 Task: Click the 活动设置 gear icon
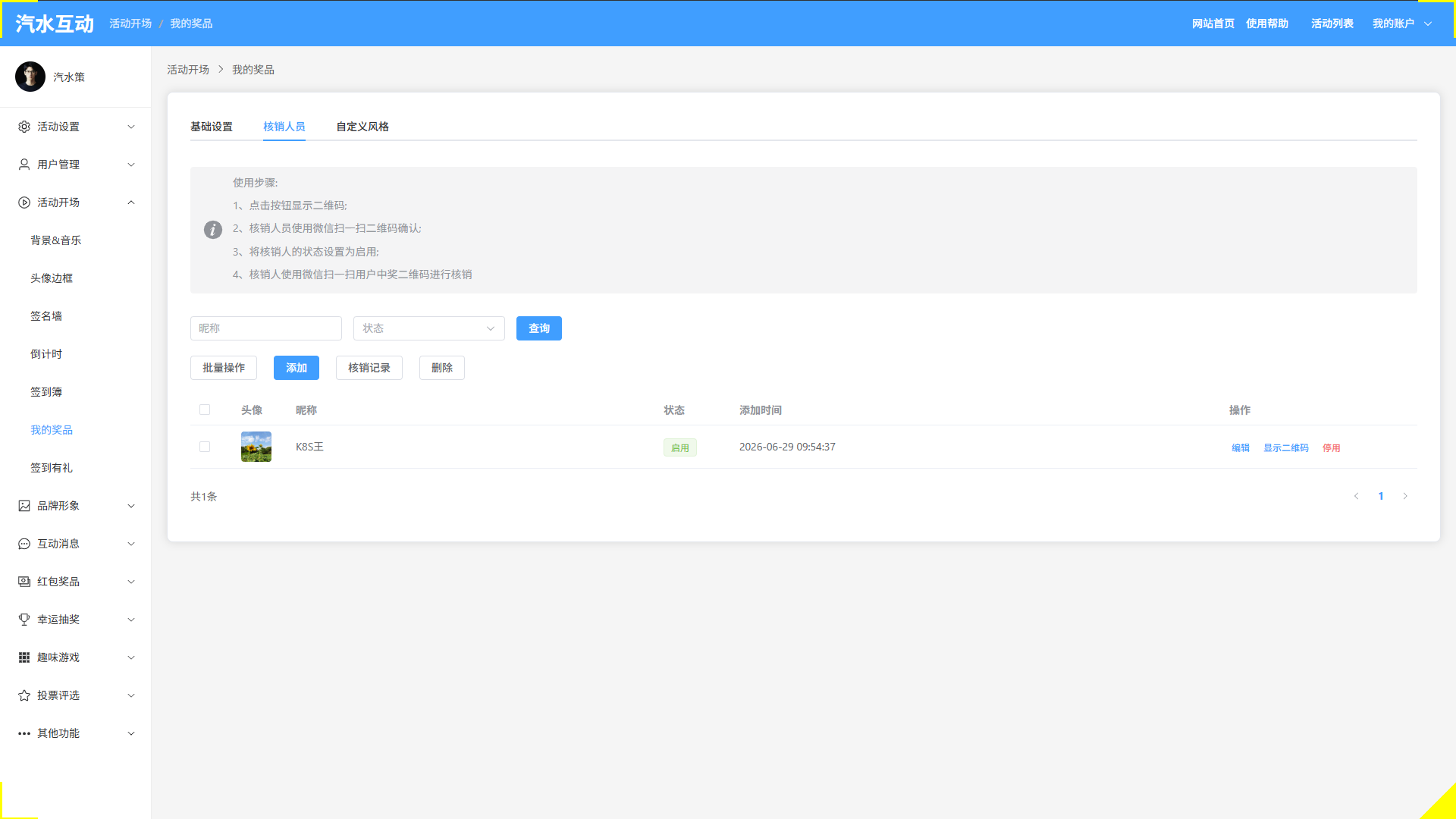24,127
